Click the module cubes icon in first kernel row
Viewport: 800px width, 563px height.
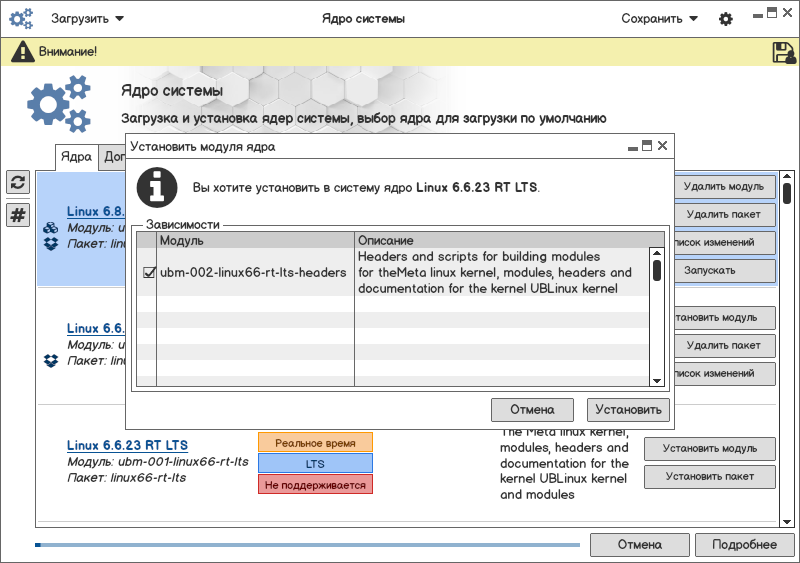point(51,228)
